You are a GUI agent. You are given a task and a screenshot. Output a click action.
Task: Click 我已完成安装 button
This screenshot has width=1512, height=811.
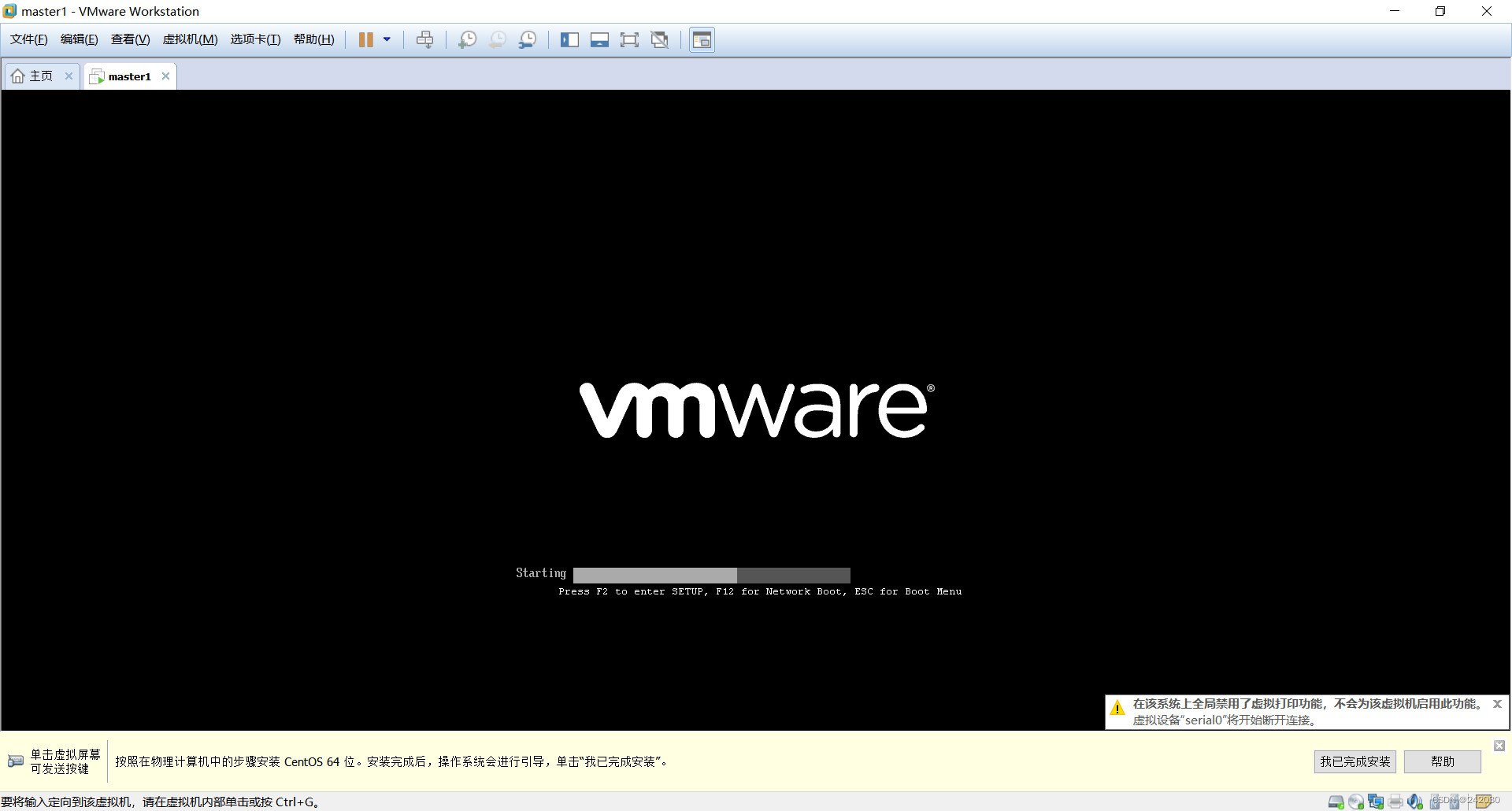pyautogui.click(x=1354, y=761)
